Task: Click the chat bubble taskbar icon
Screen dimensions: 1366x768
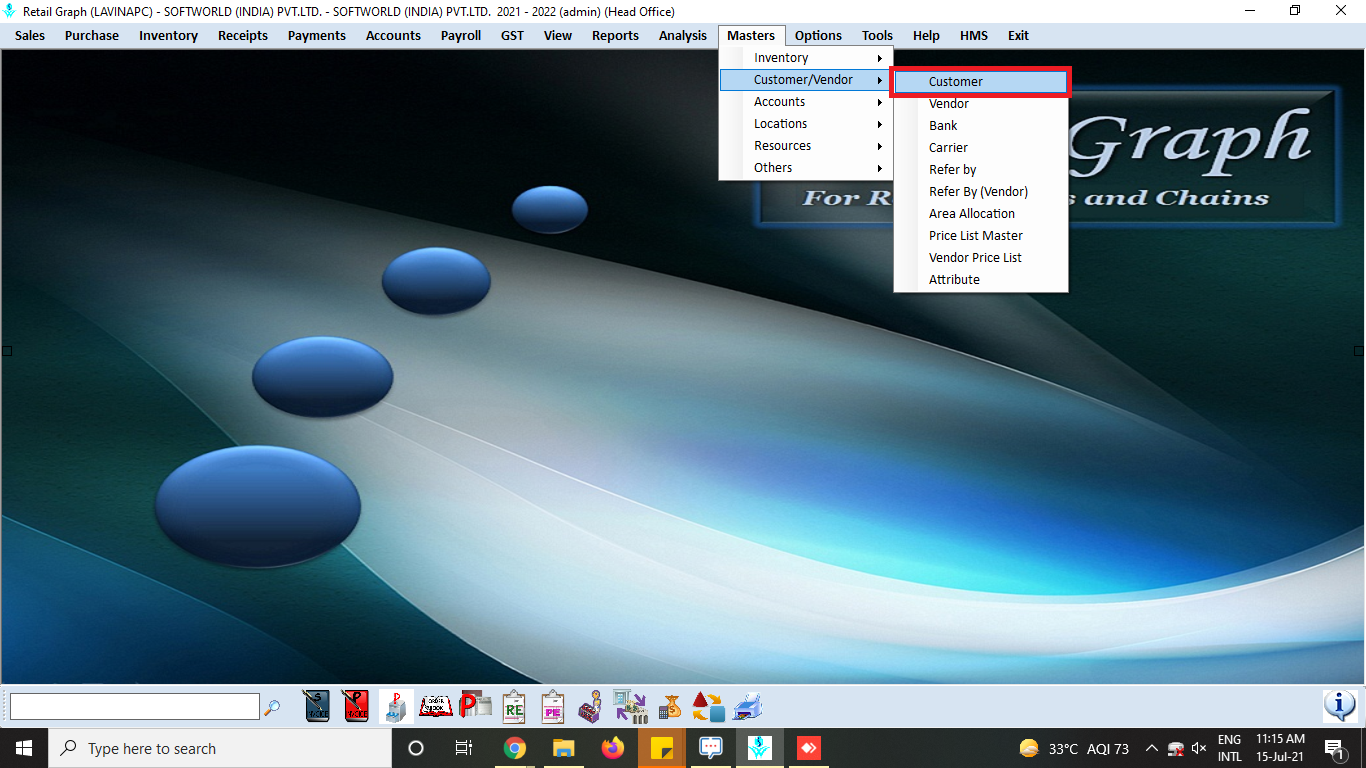Action: (x=710, y=748)
